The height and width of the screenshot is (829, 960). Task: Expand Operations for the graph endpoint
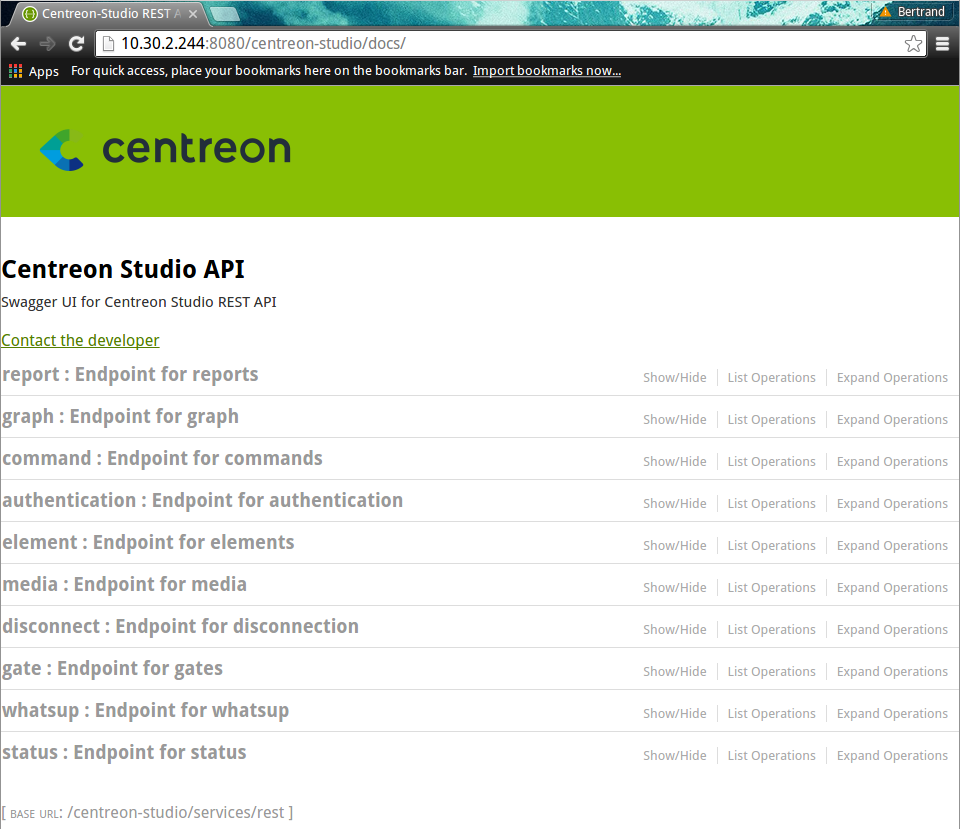point(891,419)
